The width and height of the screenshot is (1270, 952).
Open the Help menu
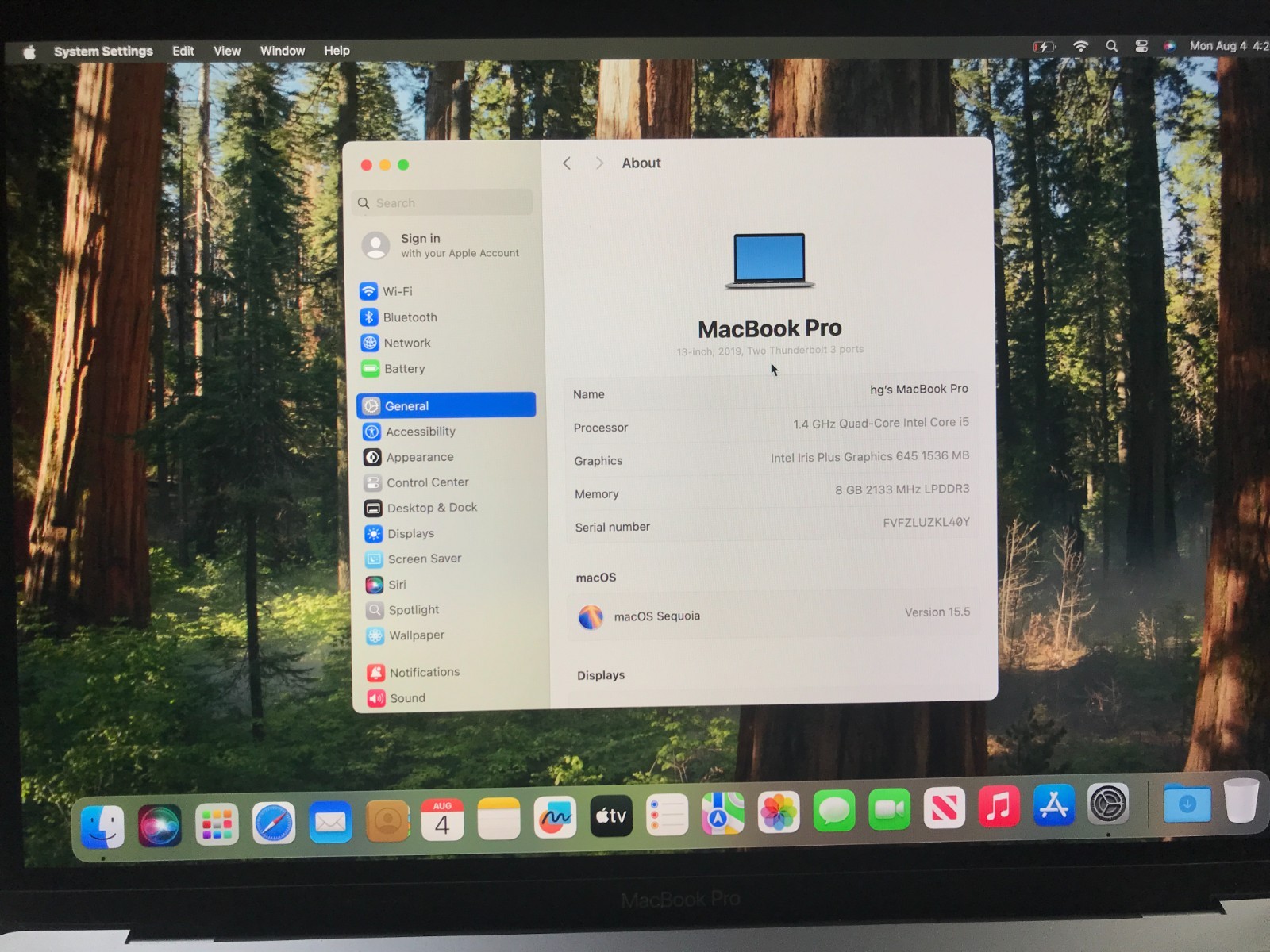[x=336, y=50]
